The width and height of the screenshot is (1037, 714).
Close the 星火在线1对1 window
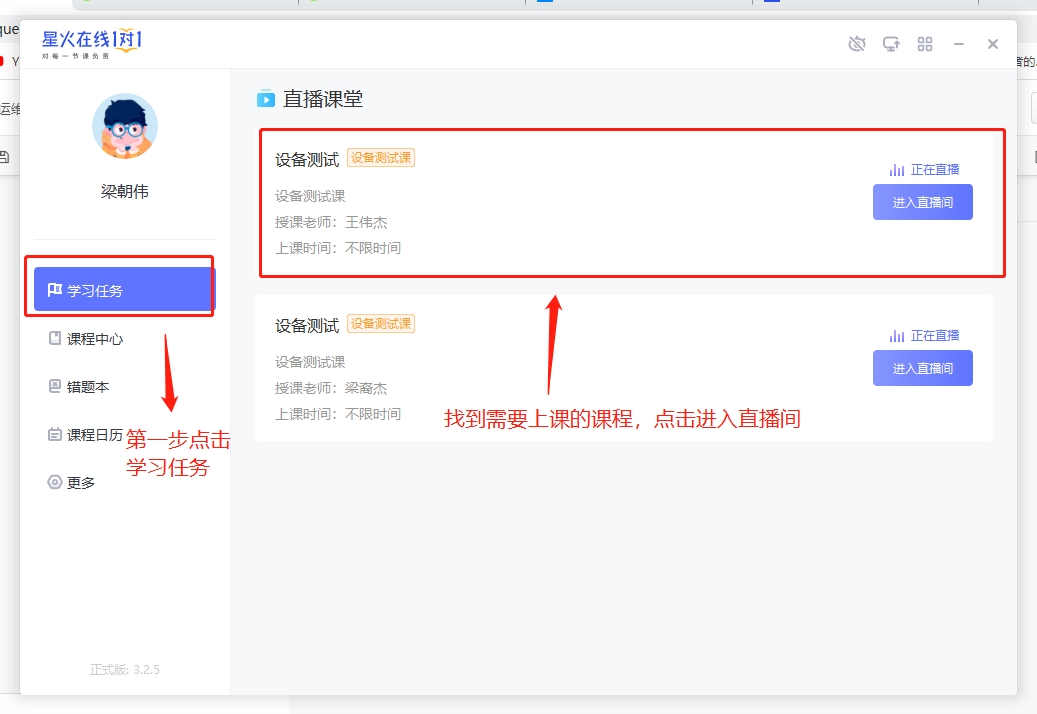point(993,44)
